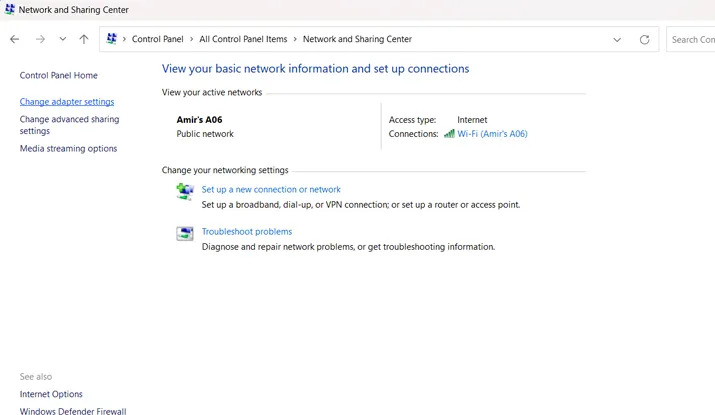Go up one level with the Up arrow

(84, 39)
